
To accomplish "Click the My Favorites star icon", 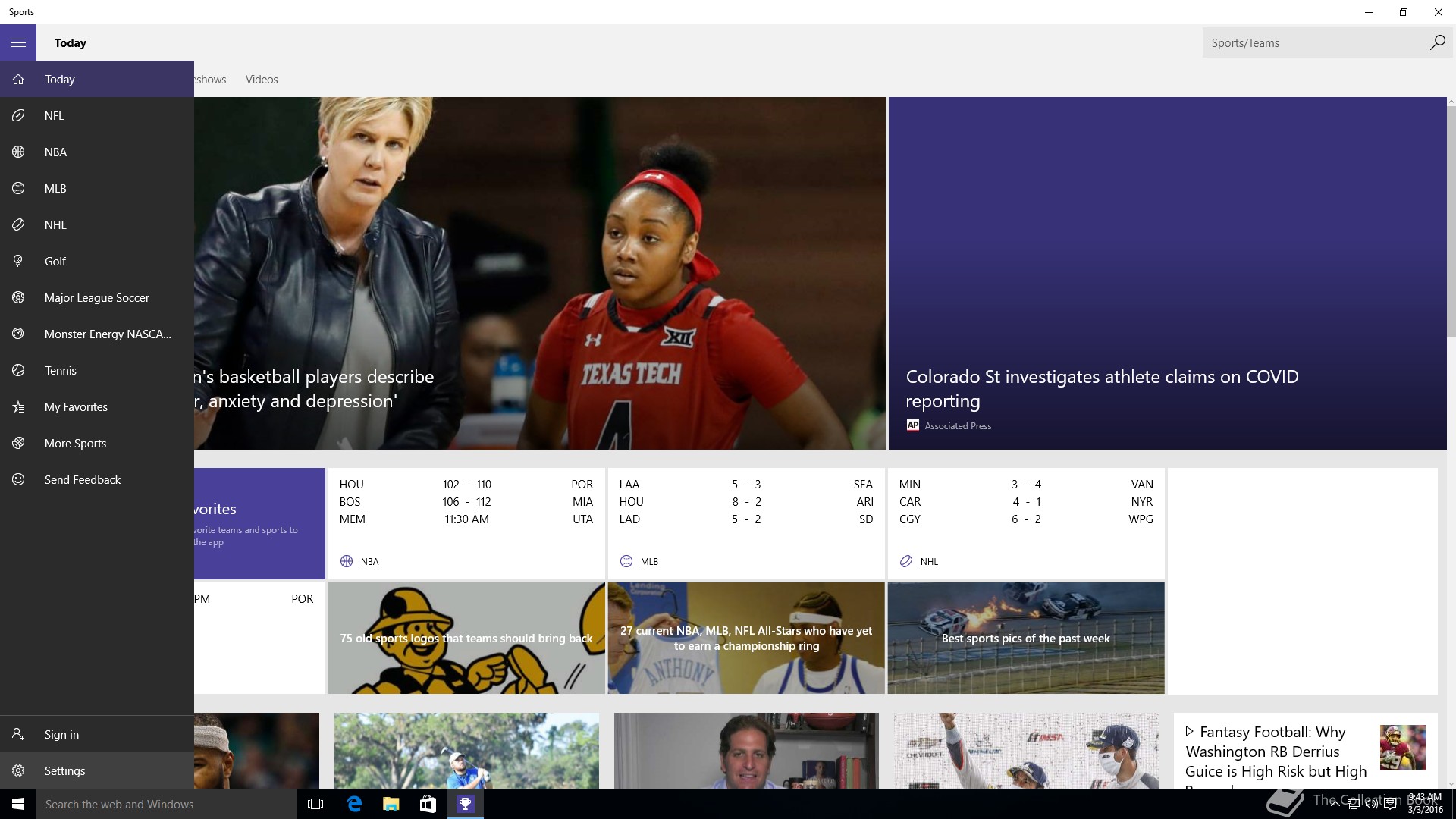I will tap(18, 406).
